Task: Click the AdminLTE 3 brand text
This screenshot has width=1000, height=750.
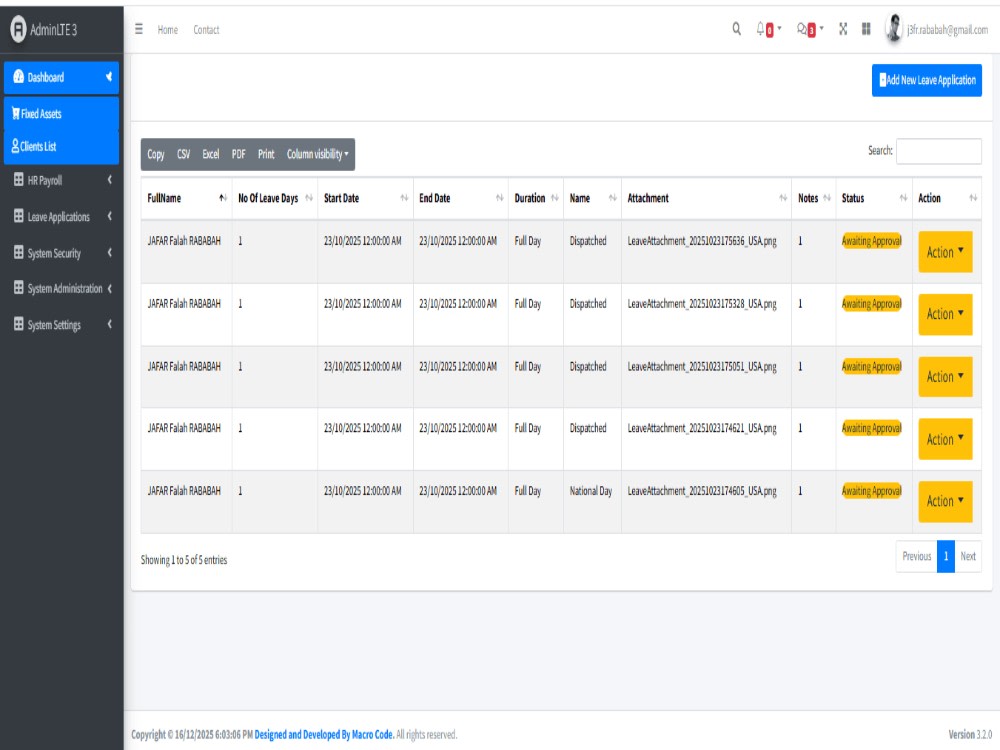Action: (54, 30)
